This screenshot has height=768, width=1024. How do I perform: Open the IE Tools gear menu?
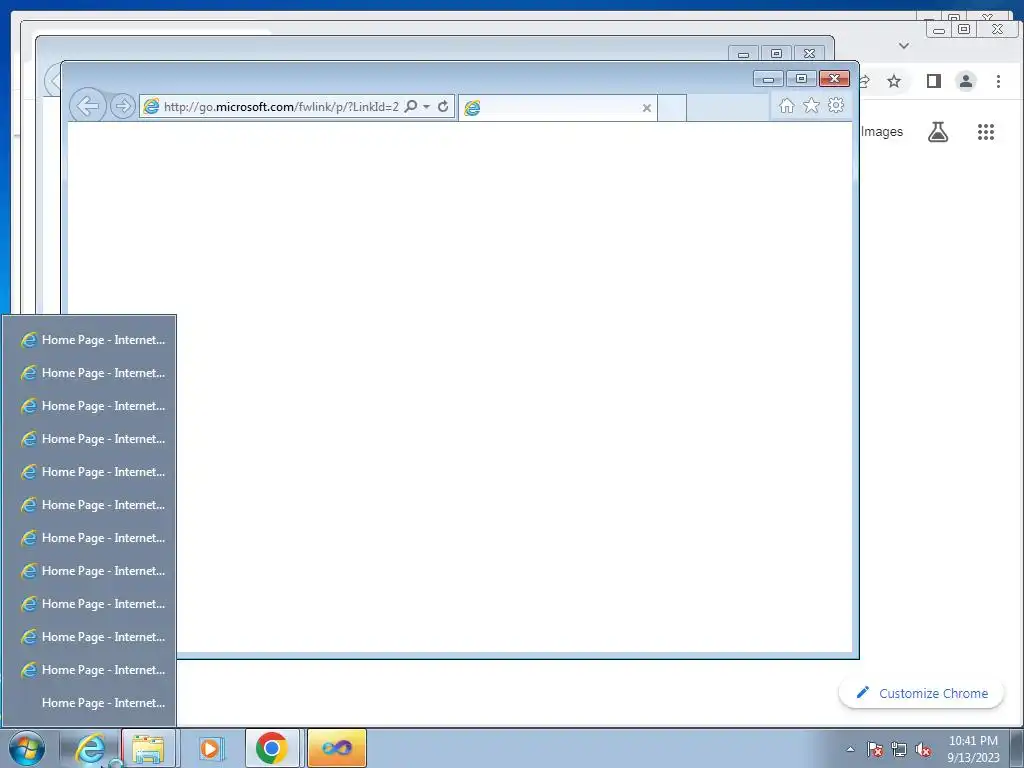836,105
